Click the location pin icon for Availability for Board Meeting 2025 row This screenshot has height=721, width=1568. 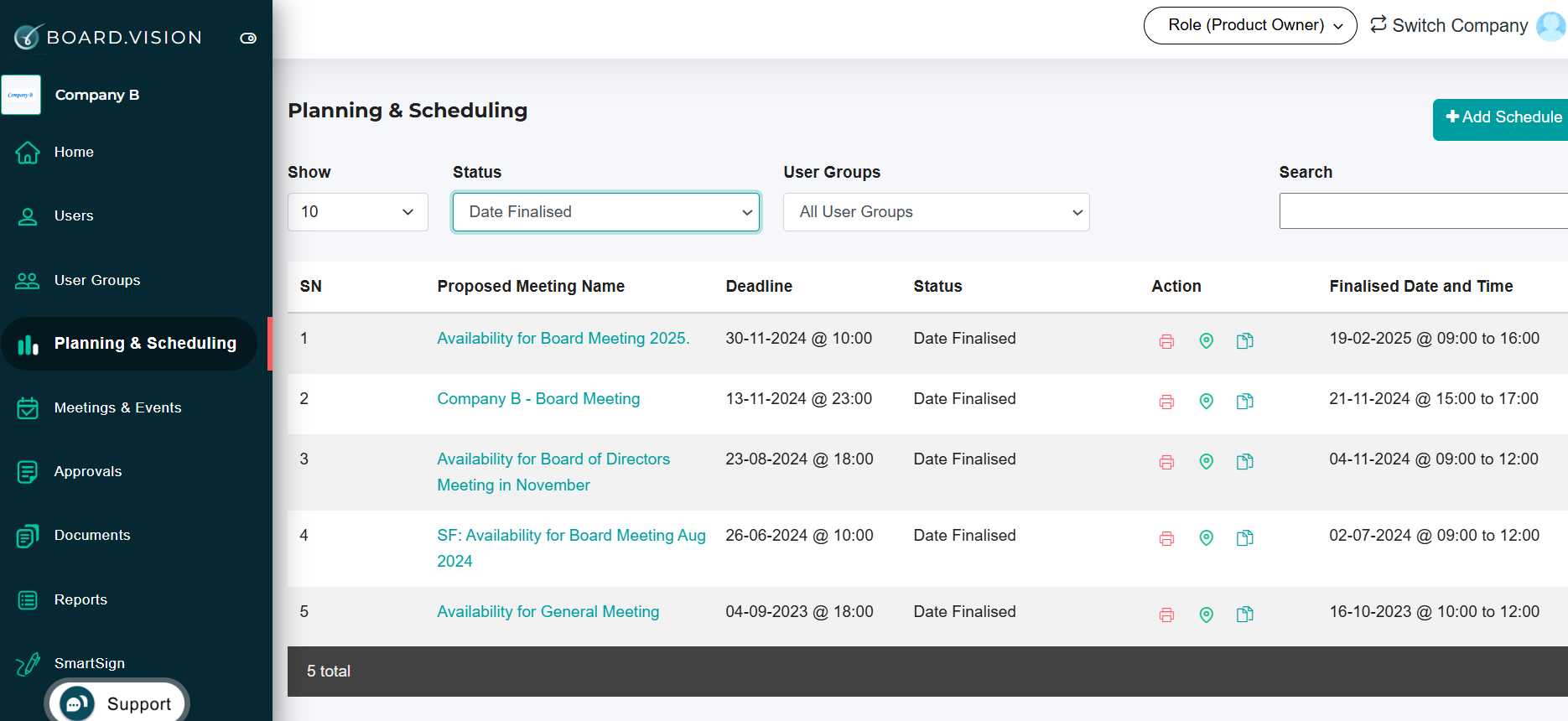pos(1206,340)
